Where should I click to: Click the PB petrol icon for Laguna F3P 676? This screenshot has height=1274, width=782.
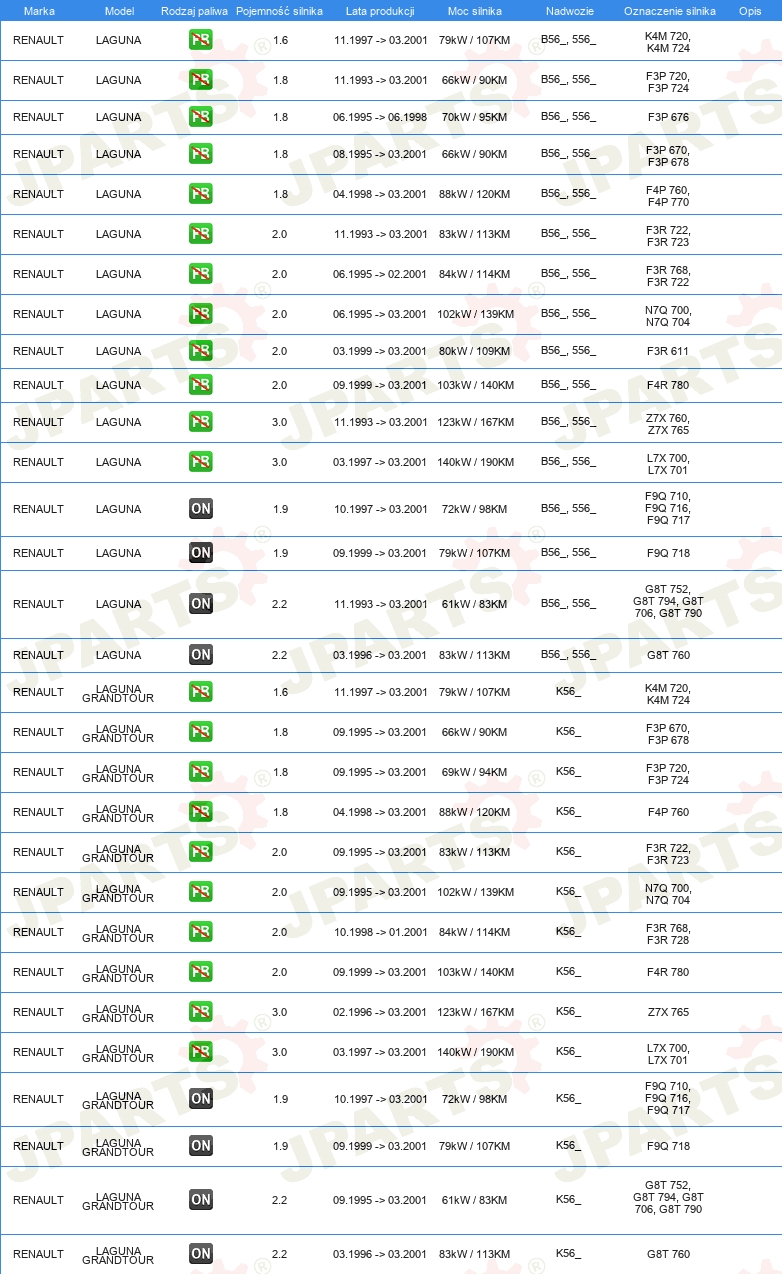[x=200, y=117]
